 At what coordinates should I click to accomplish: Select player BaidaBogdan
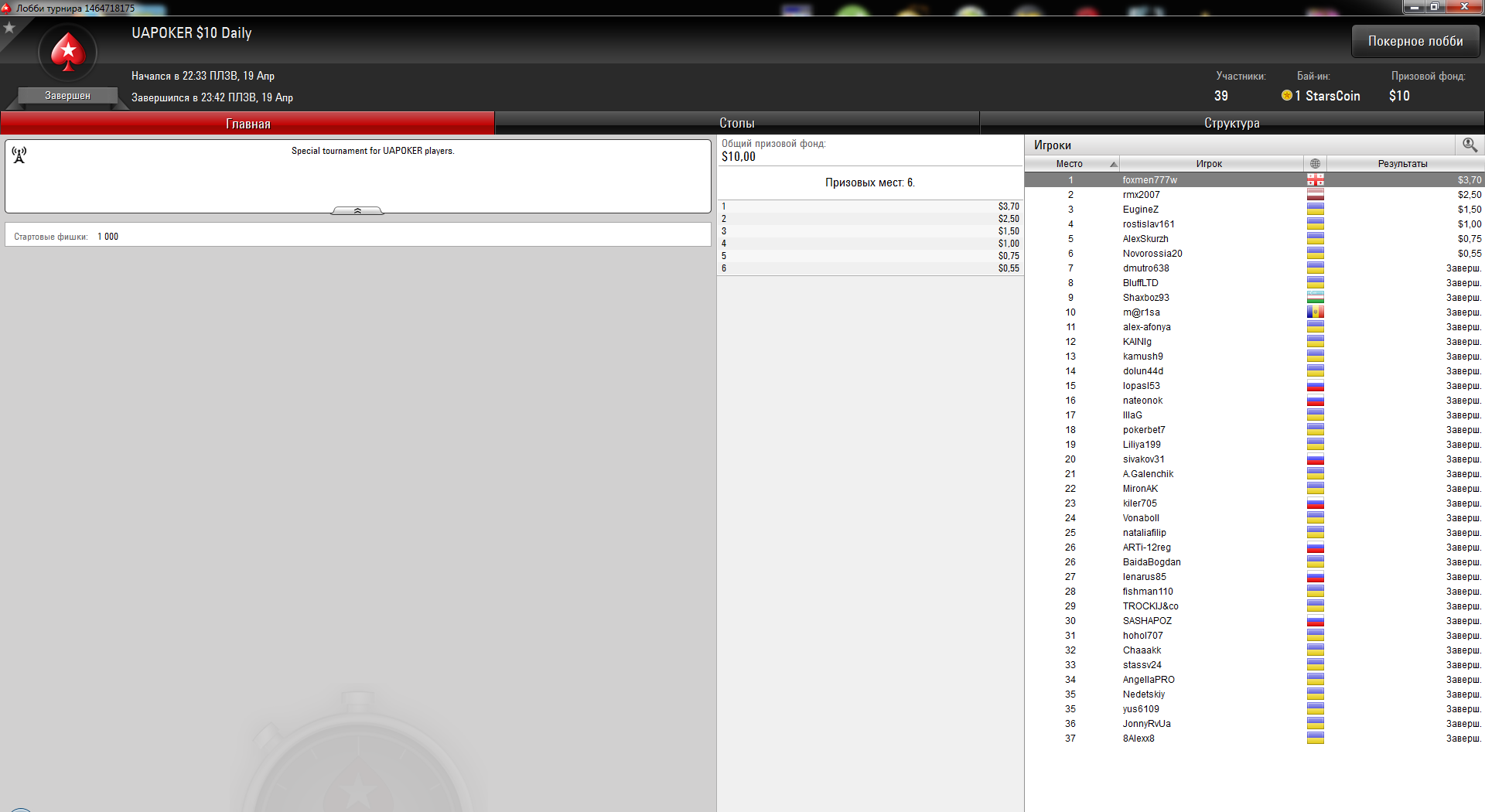pyautogui.click(x=1254, y=561)
